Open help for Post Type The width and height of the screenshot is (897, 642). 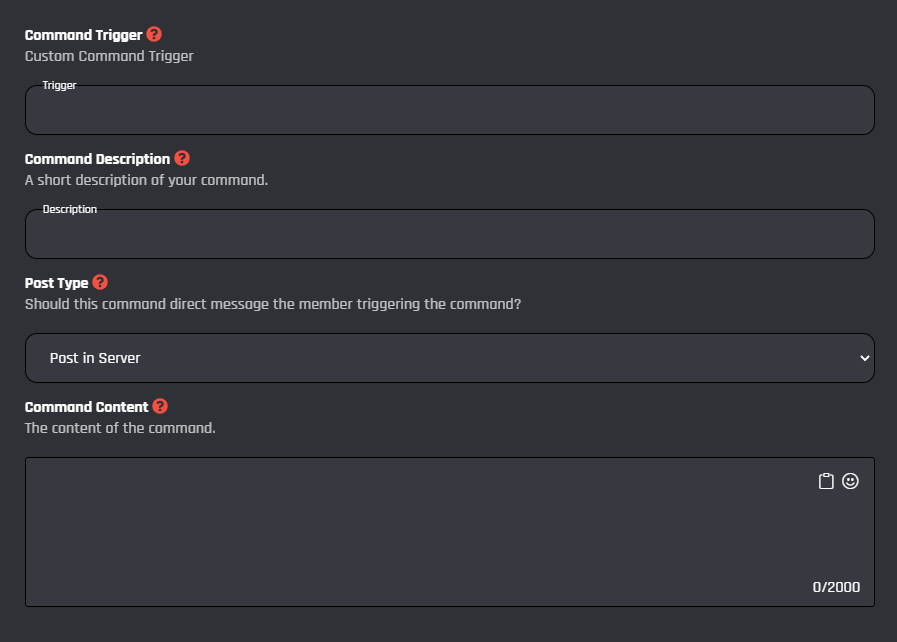coord(100,282)
